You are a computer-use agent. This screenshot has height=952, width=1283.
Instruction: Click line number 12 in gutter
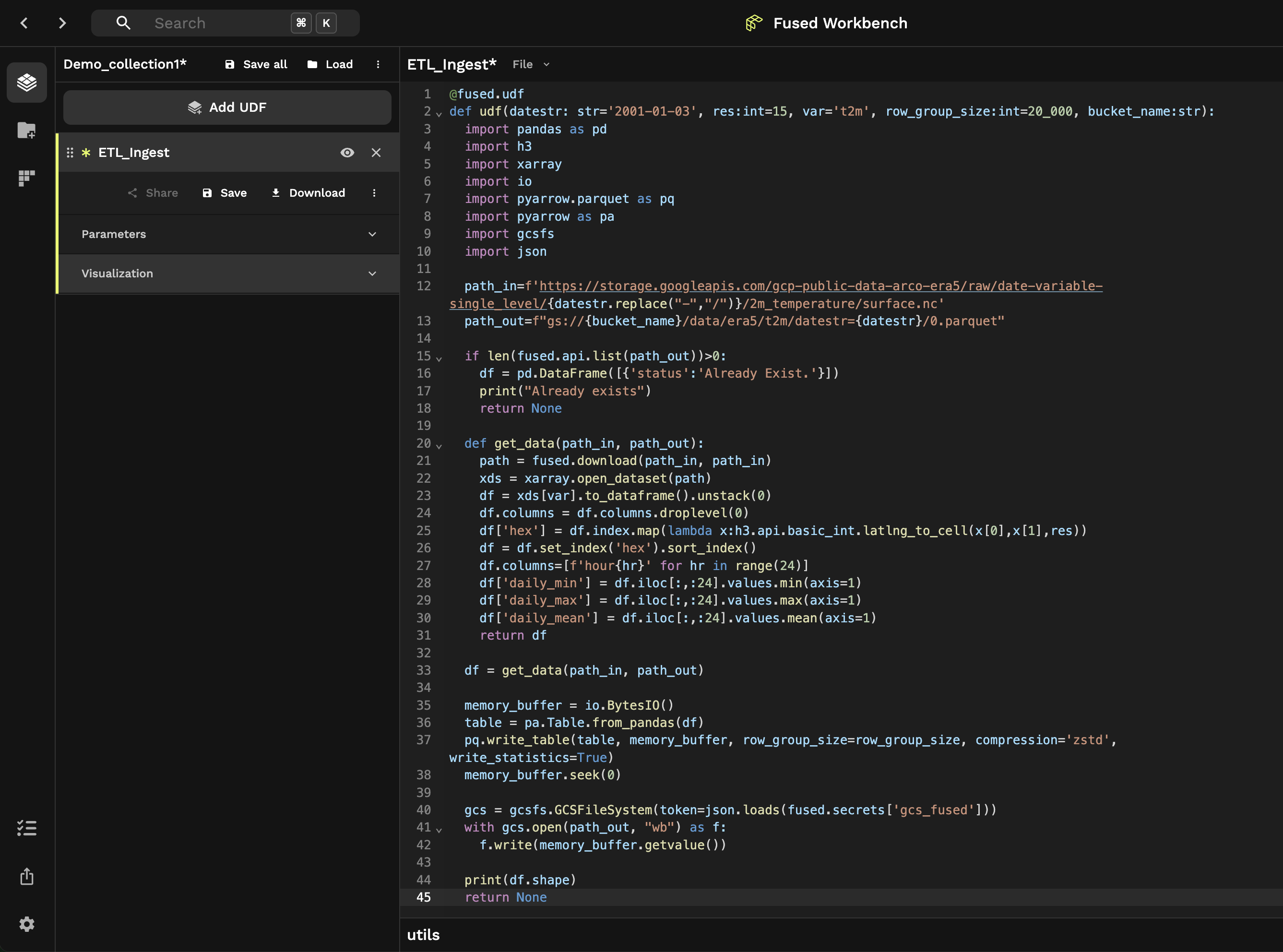click(424, 286)
